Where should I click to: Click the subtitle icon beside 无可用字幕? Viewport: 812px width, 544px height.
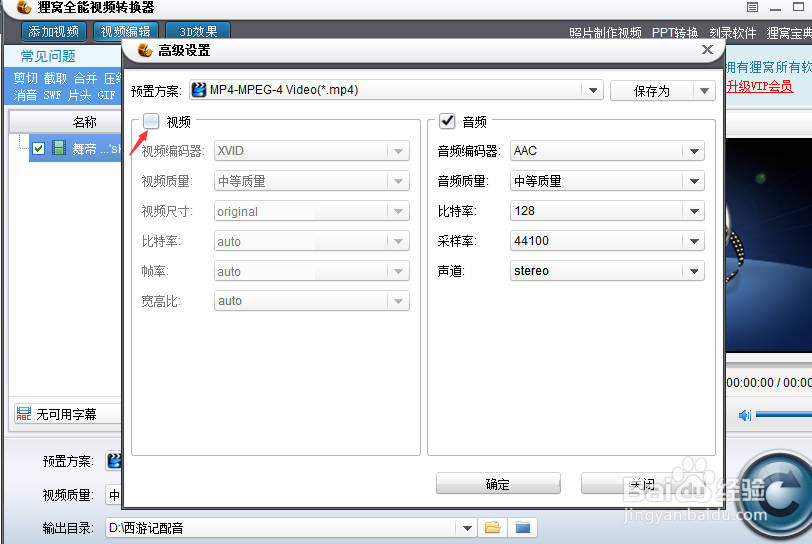(x=24, y=414)
